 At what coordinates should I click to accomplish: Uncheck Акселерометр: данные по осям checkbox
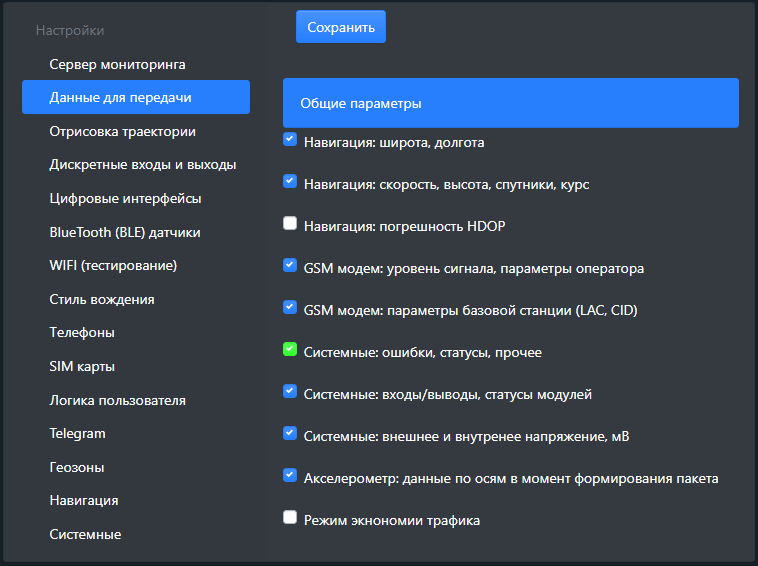point(290,476)
